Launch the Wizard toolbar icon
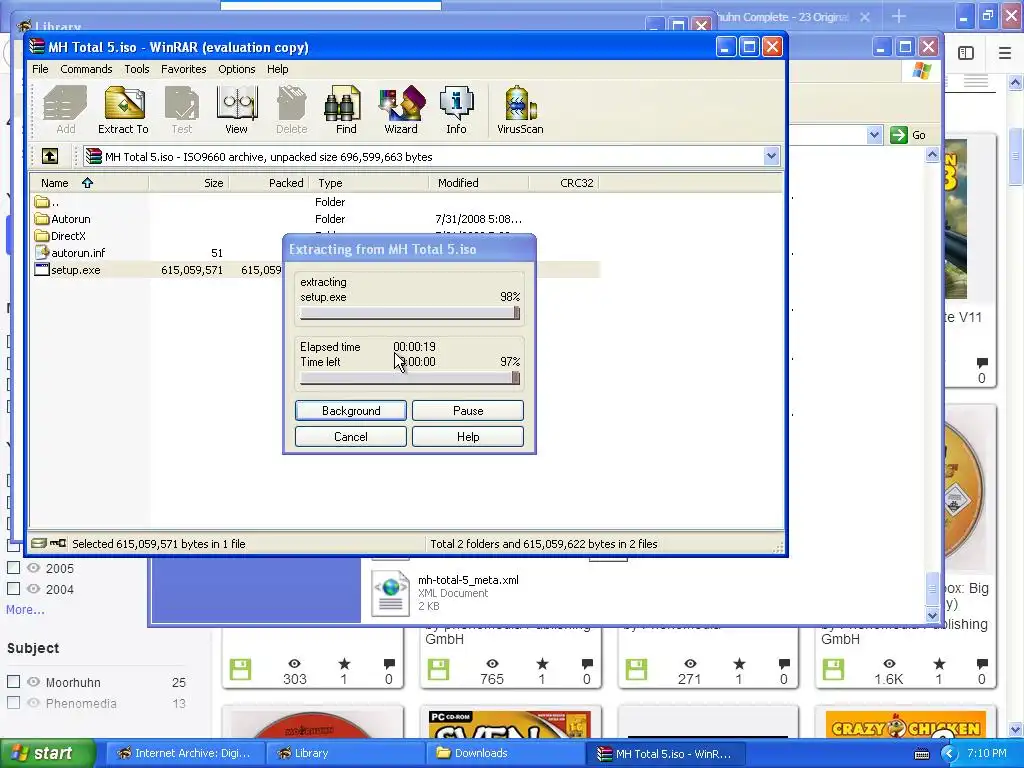 tap(401, 103)
